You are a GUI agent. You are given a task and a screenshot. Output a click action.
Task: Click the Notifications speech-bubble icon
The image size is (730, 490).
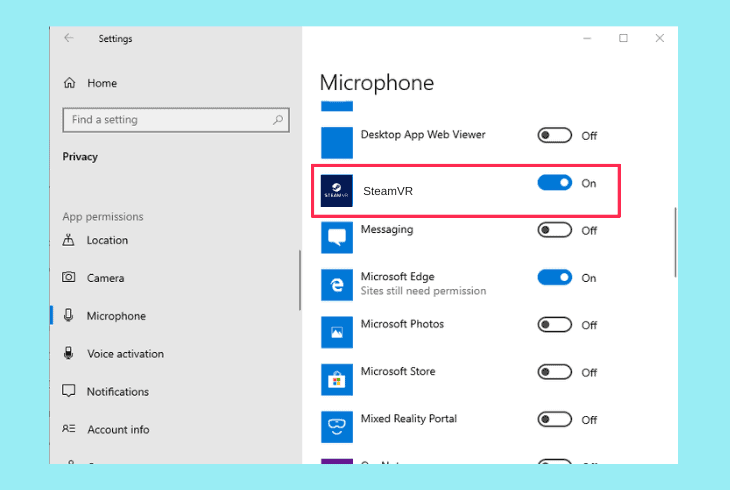click(x=68, y=391)
